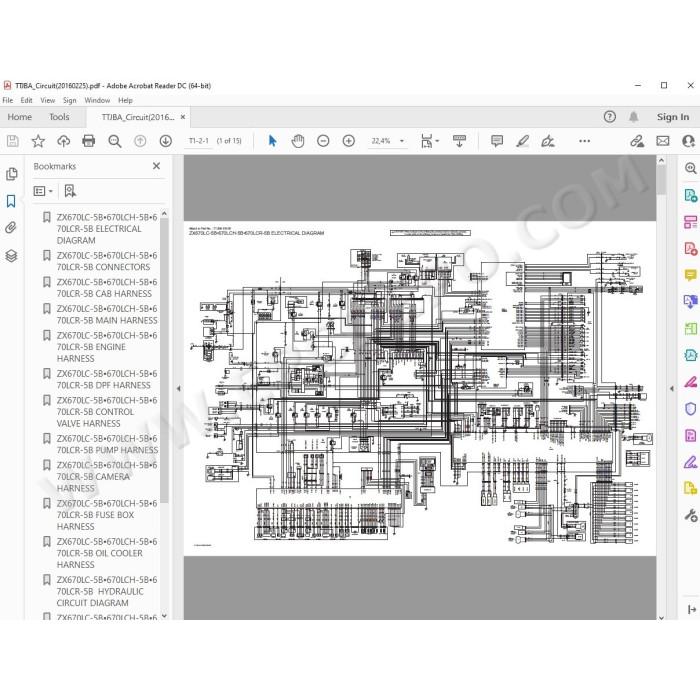Screen dimensions: 700x700
Task: Open the ENGINE HARNESS bookmark
Action: click(x=107, y=347)
